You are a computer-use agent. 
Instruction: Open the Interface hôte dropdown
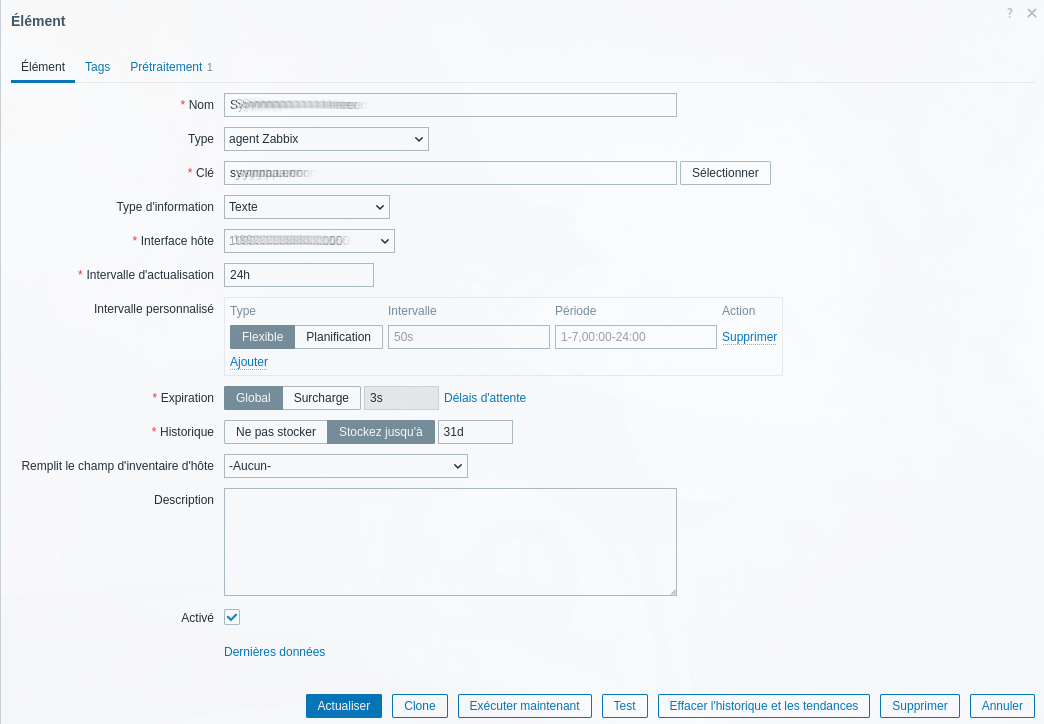click(x=309, y=241)
